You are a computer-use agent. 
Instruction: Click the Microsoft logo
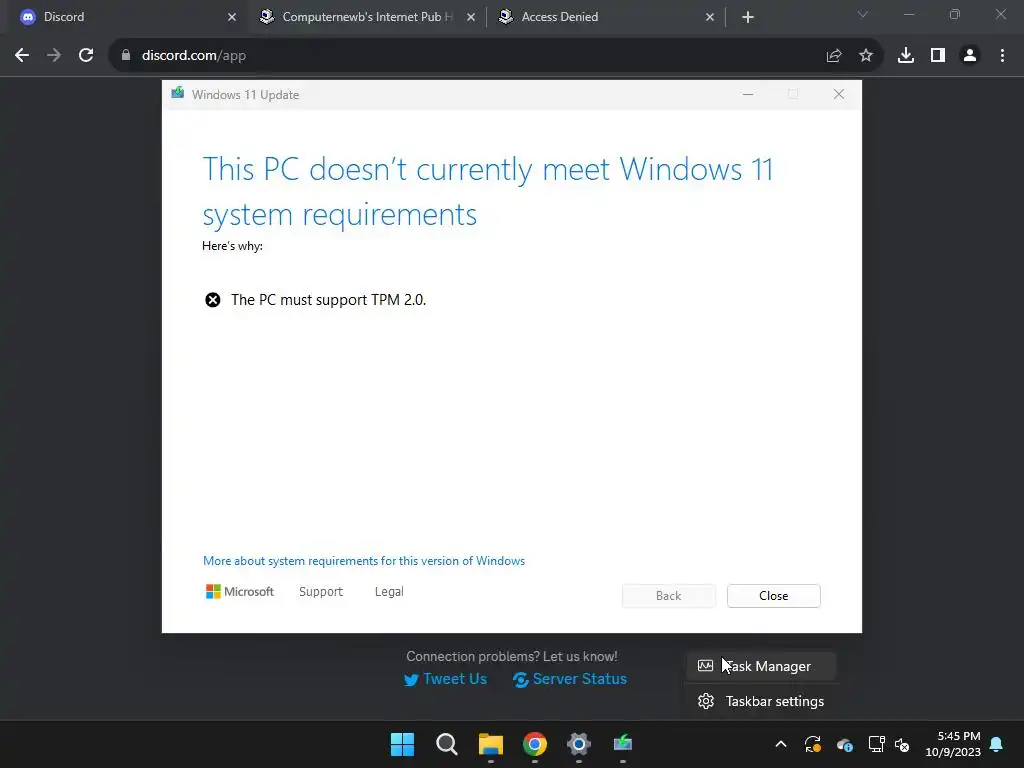click(x=240, y=592)
